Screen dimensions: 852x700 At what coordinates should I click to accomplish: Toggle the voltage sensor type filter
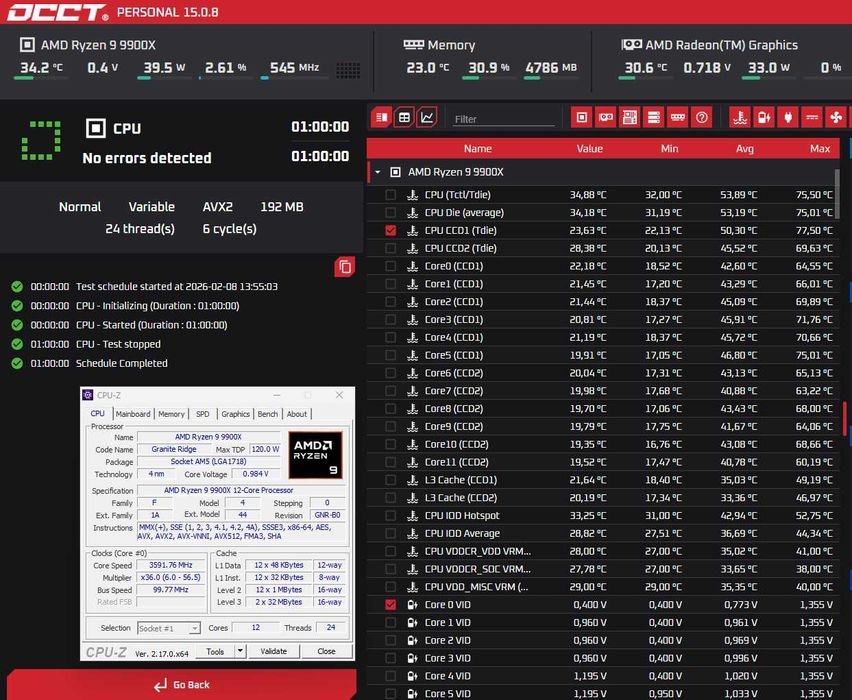point(764,117)
